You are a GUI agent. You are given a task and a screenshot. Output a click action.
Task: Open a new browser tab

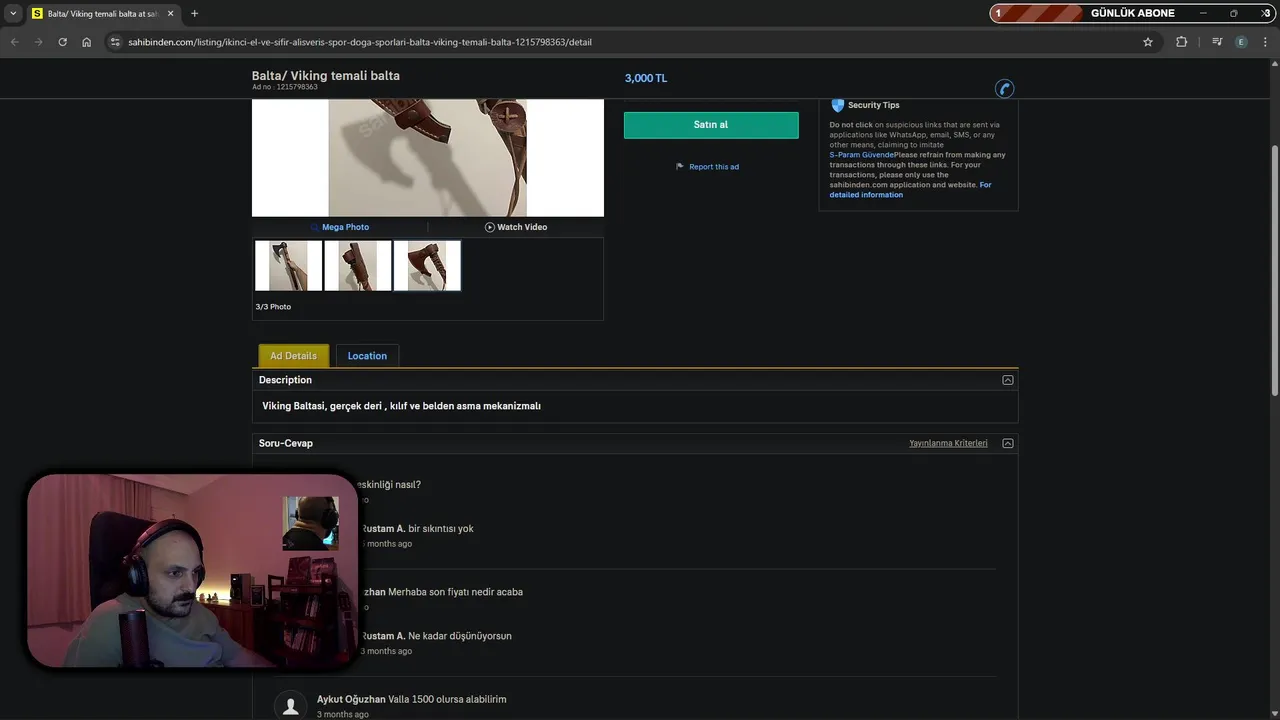[194, 13]
